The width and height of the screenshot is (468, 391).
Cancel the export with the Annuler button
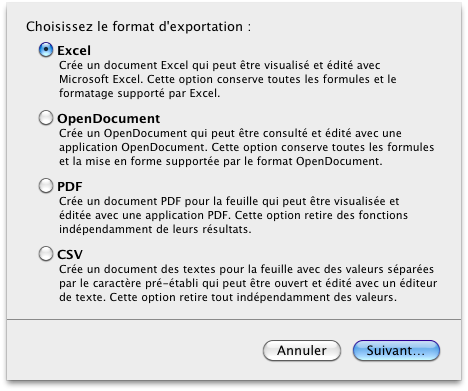point(302,350)
